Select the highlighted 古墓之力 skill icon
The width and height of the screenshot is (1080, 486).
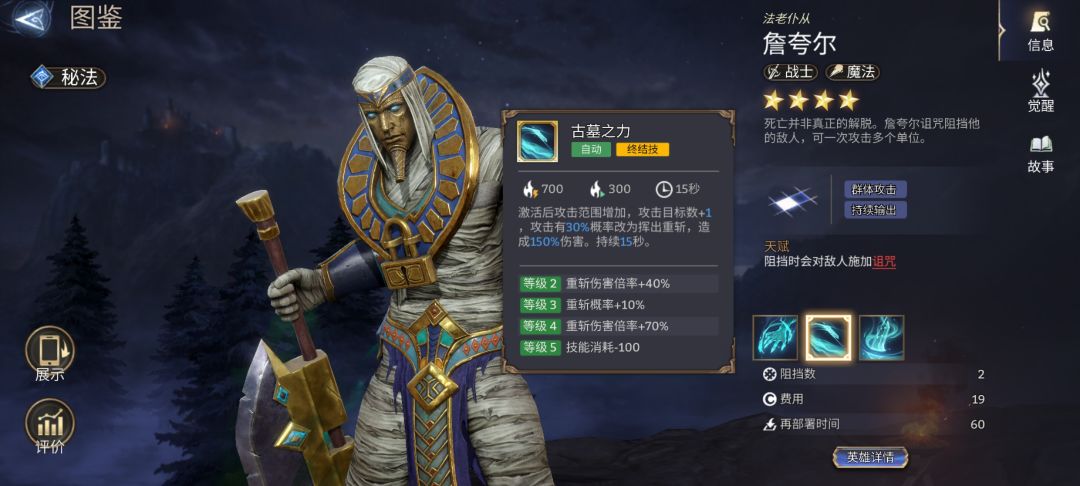[x=829, y=338]
